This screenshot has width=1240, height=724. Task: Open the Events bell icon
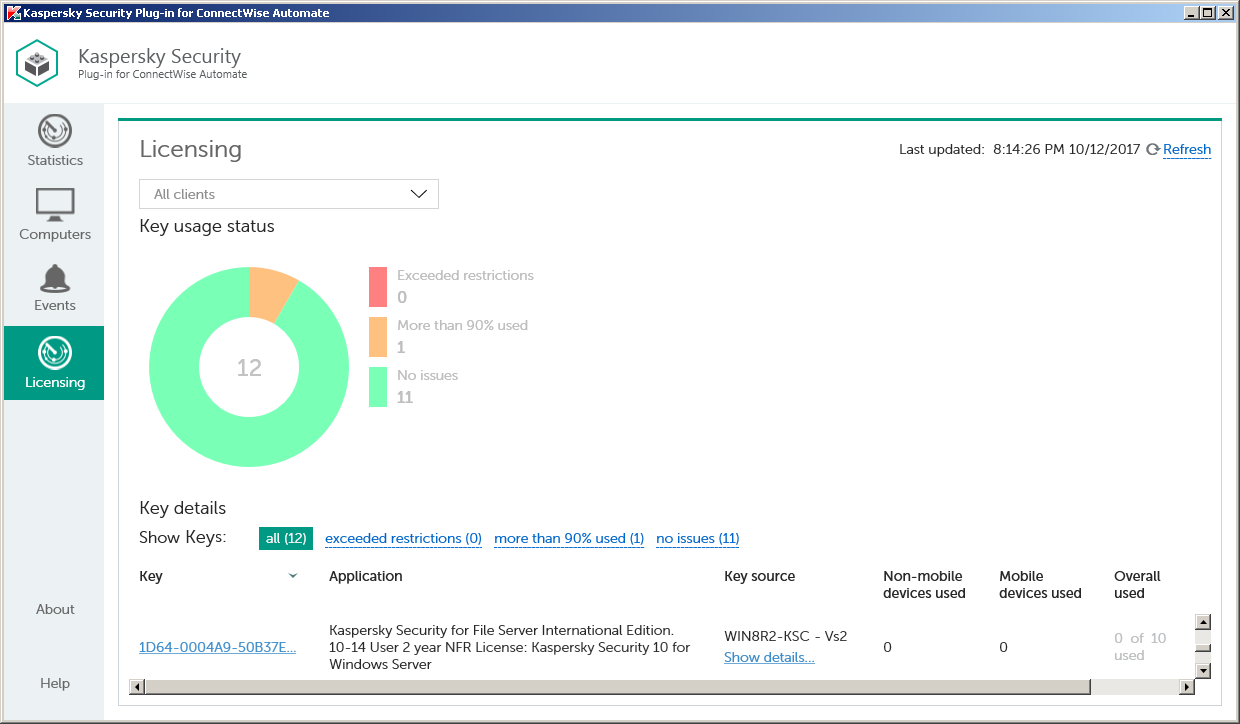[55, 278]
